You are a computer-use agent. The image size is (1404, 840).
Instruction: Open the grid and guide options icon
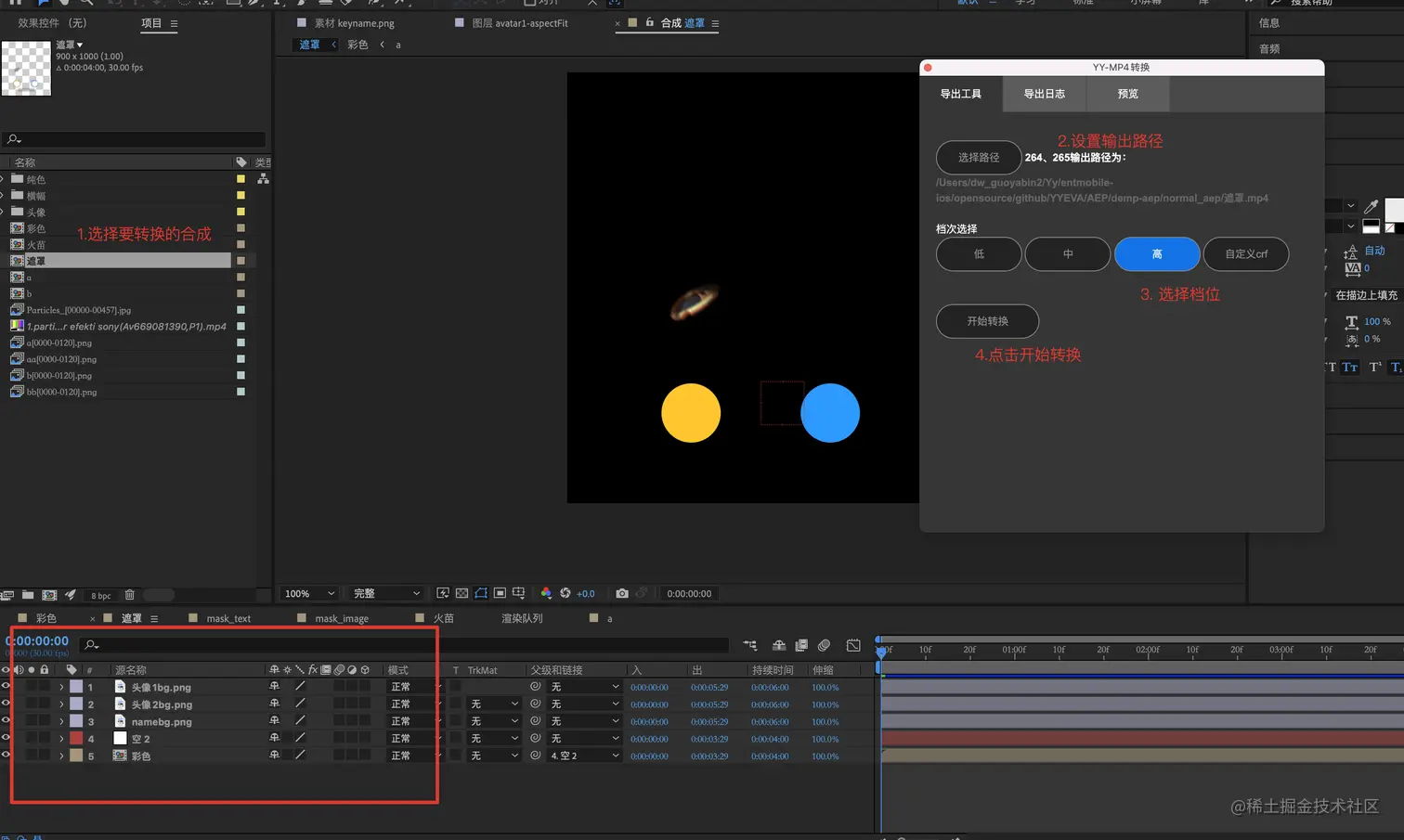click(518, 593)
